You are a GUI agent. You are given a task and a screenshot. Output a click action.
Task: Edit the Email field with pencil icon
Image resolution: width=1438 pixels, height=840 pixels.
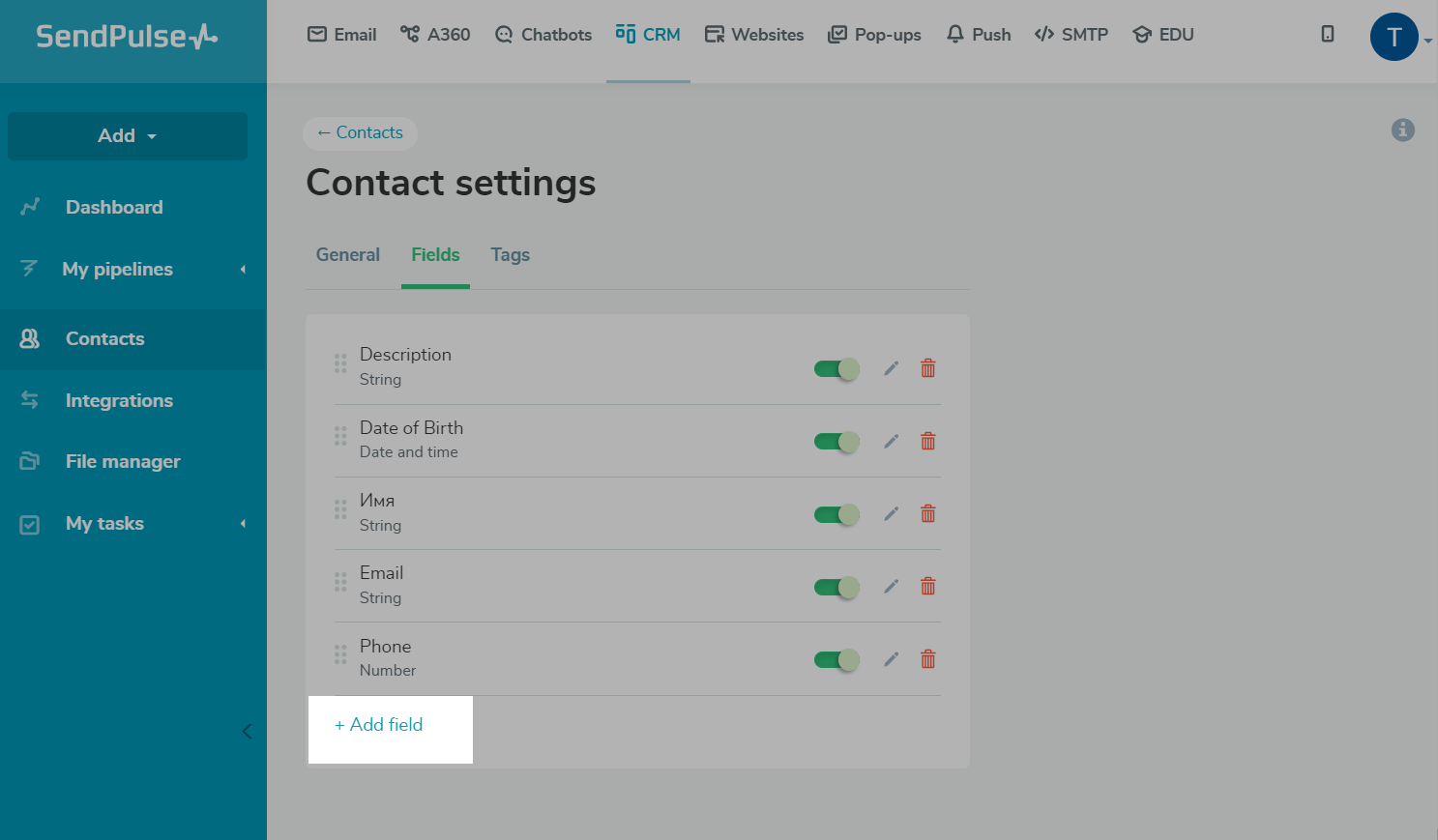coord(891,587)
